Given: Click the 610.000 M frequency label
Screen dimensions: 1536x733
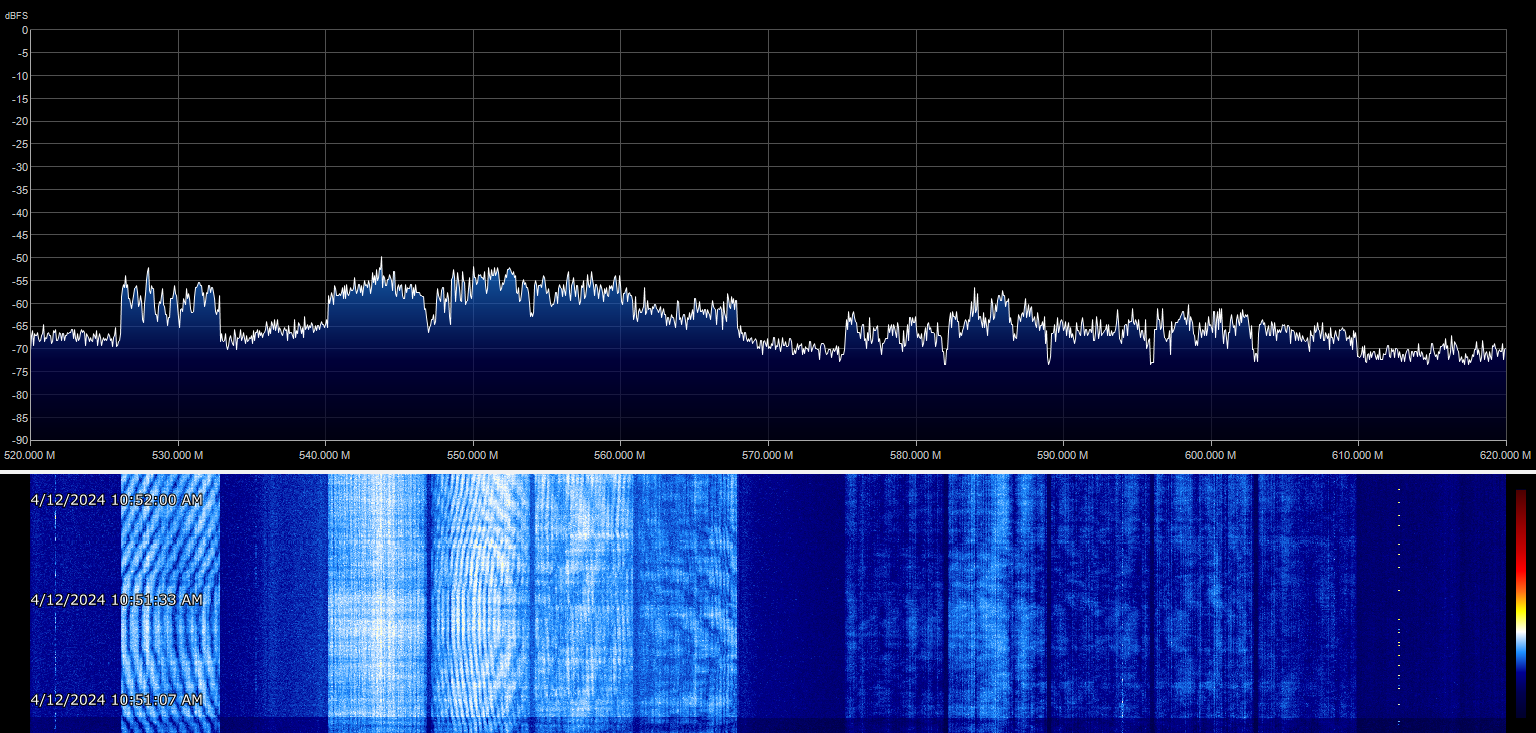Looking at the screenshot, I should 1358,455.
